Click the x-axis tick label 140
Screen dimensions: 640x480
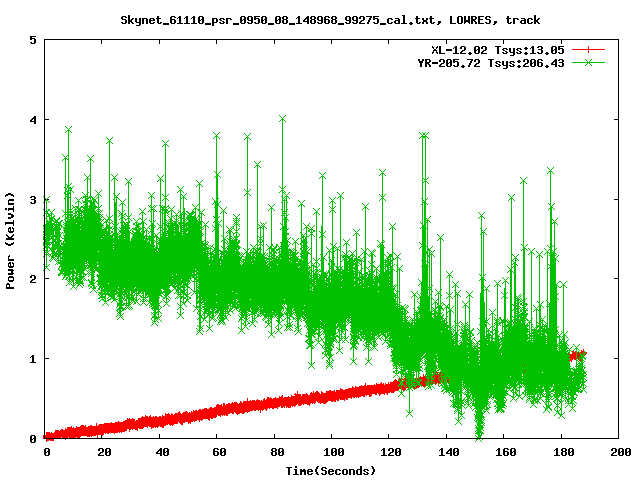(x=449, y=452)
